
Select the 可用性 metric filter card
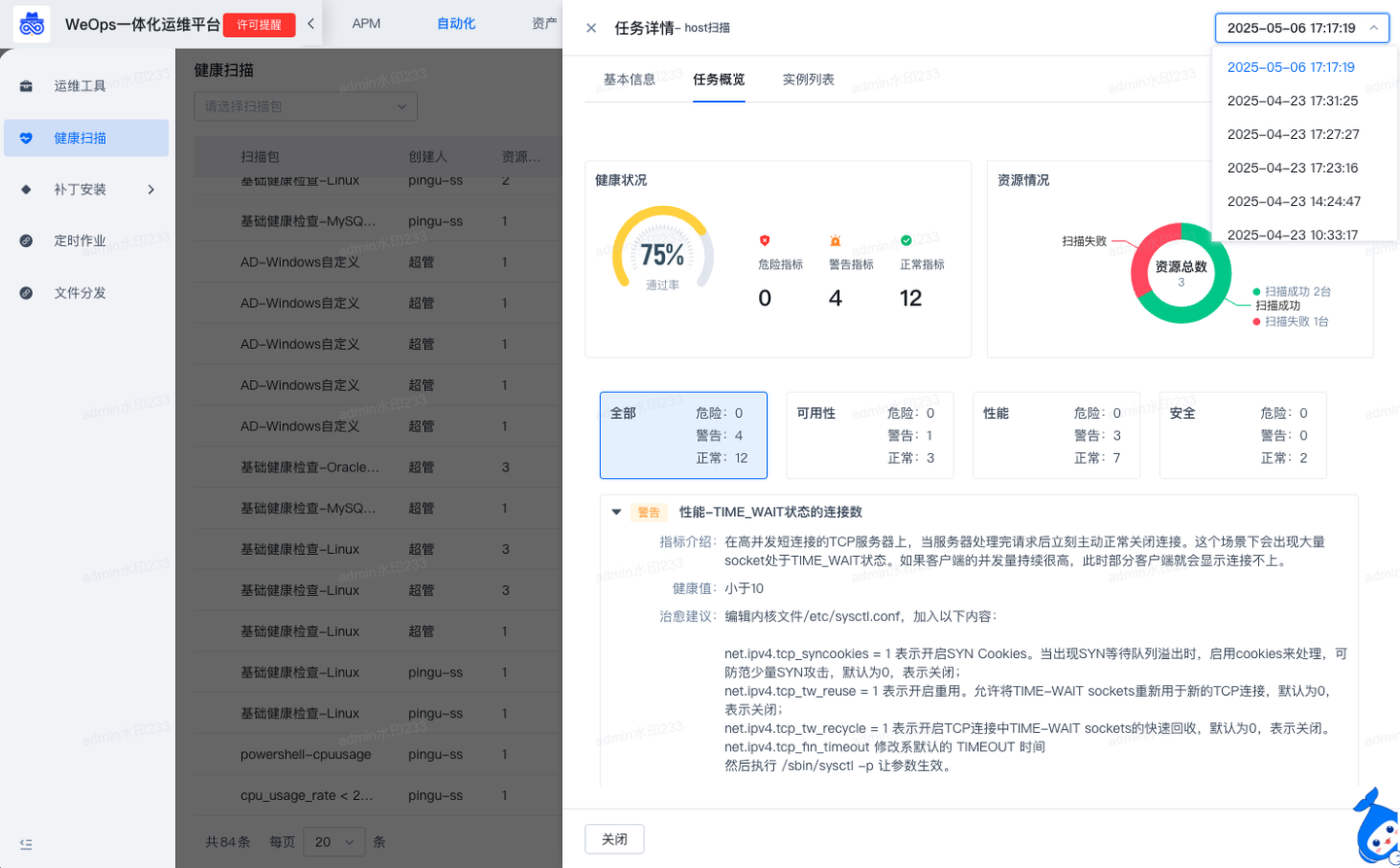pyautogui.click(x=870, y=434)
